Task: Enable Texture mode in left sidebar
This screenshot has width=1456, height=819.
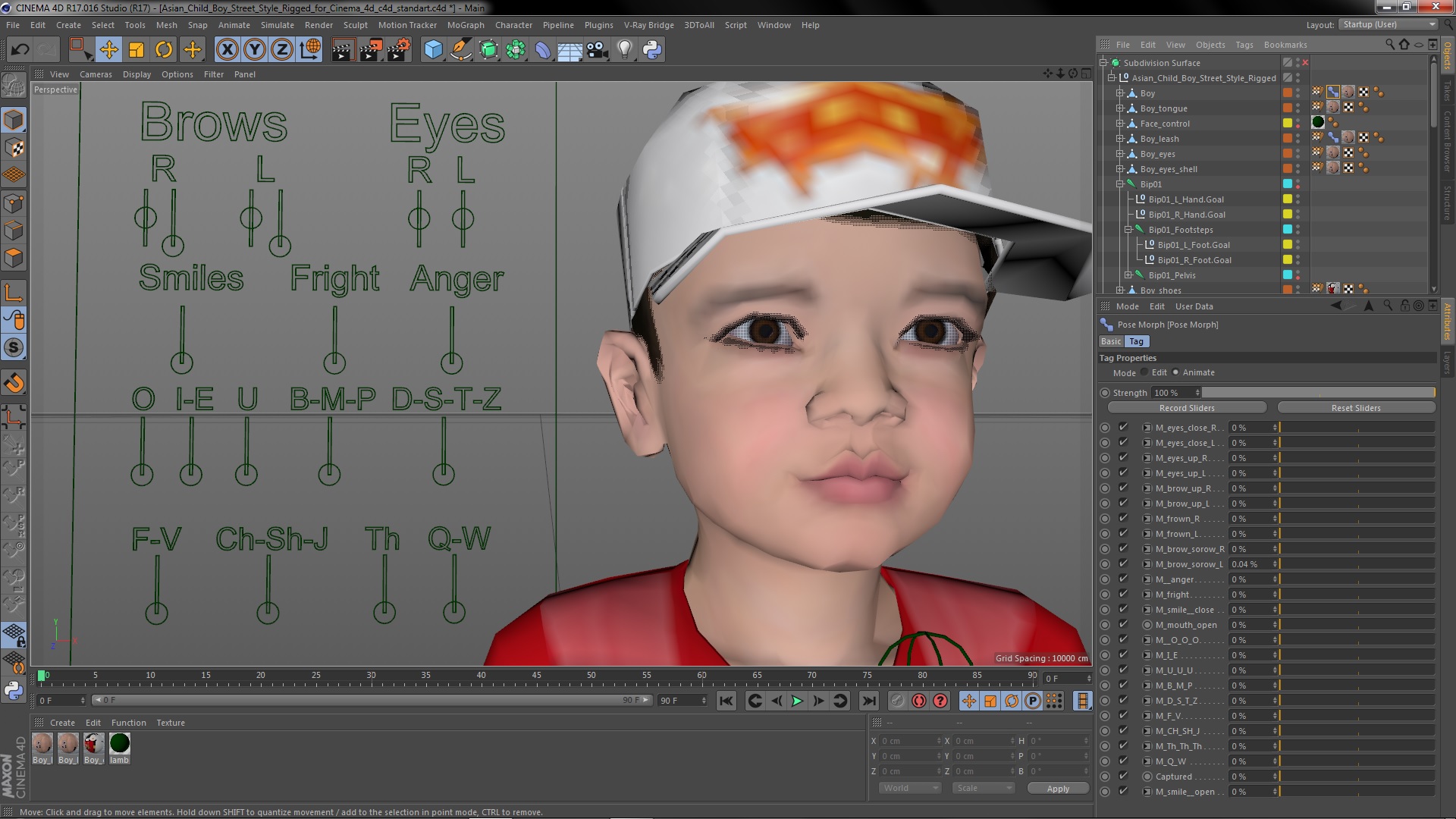Action: (14, 148)
